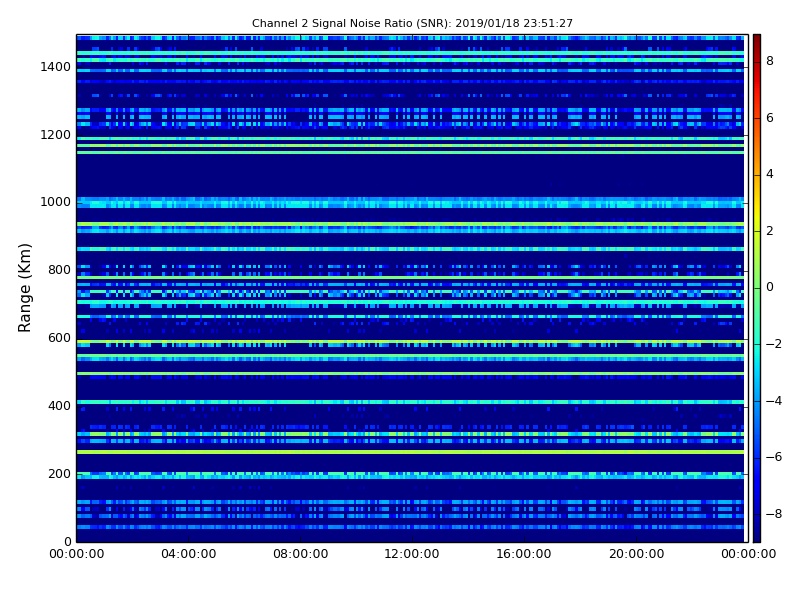Click the 800 range tick label
The image size is (800, 600).
59,270
